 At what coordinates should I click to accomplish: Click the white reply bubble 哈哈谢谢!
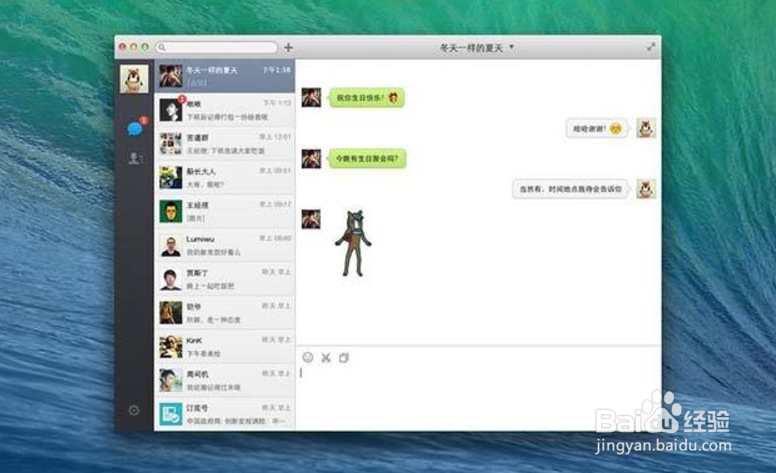597,128
